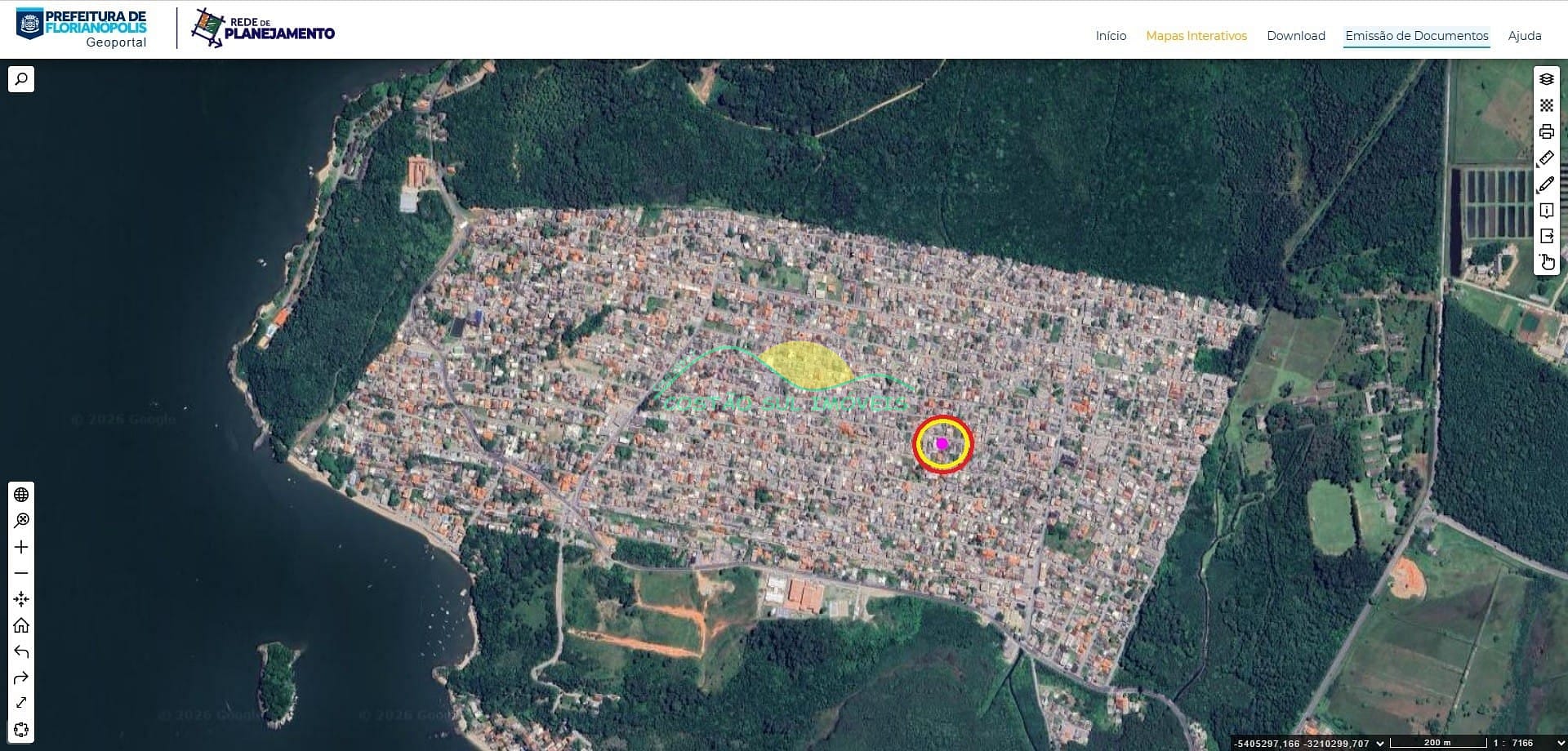The height and width of the screenshot is (751, 1568).
Task: Activate the pointing-hand select tool
Action: [x=1547, y=262]
